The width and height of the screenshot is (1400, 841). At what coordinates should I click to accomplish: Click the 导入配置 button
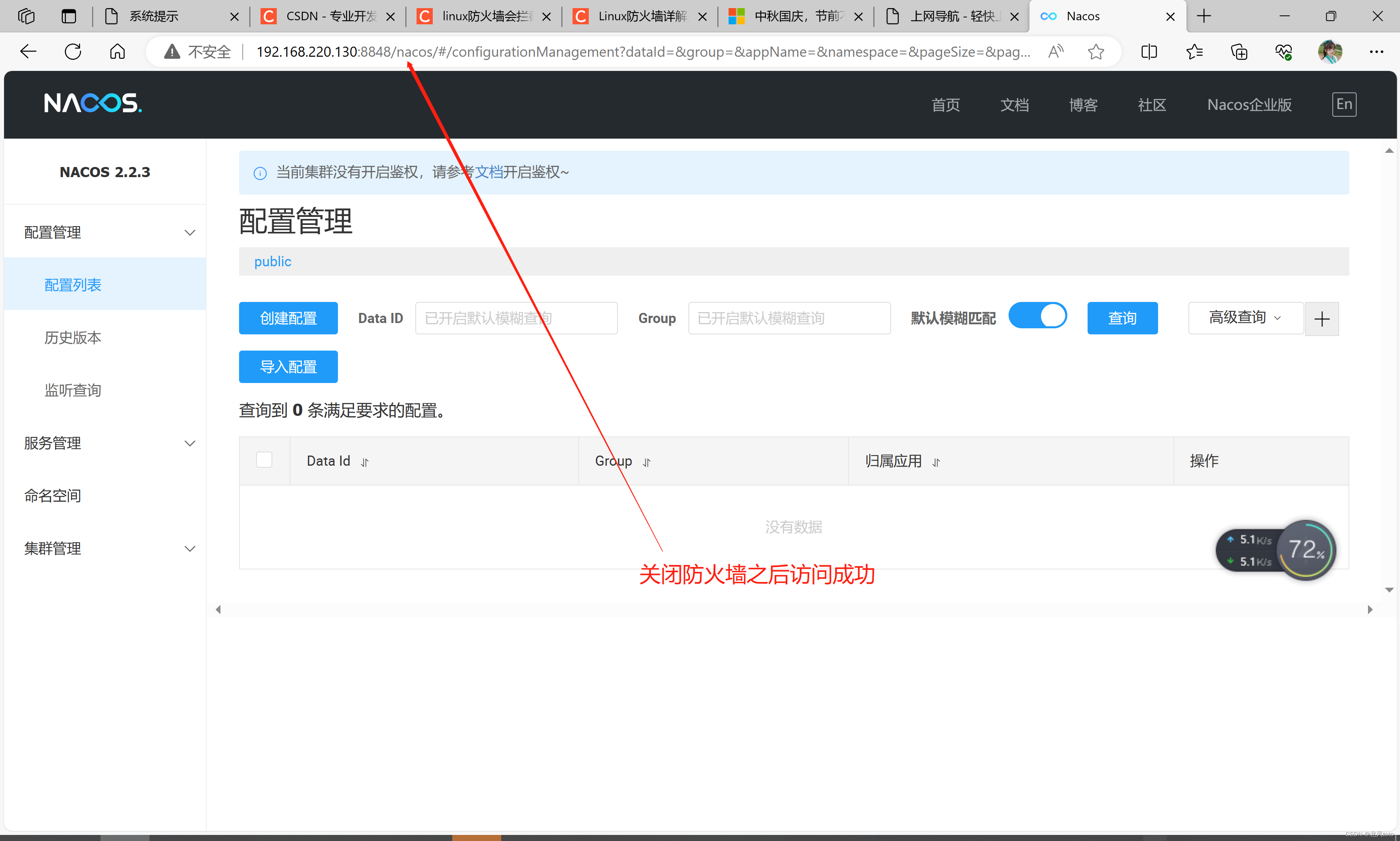tap(289, 367)
